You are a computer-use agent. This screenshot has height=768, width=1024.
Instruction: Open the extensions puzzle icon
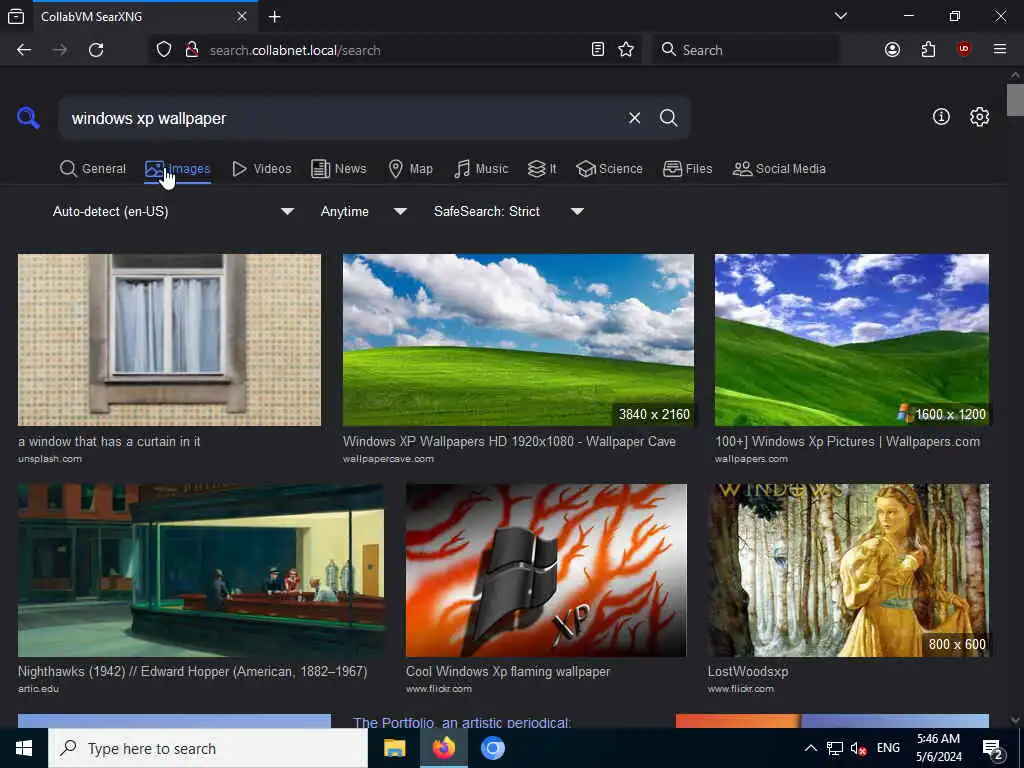point(928,50)
